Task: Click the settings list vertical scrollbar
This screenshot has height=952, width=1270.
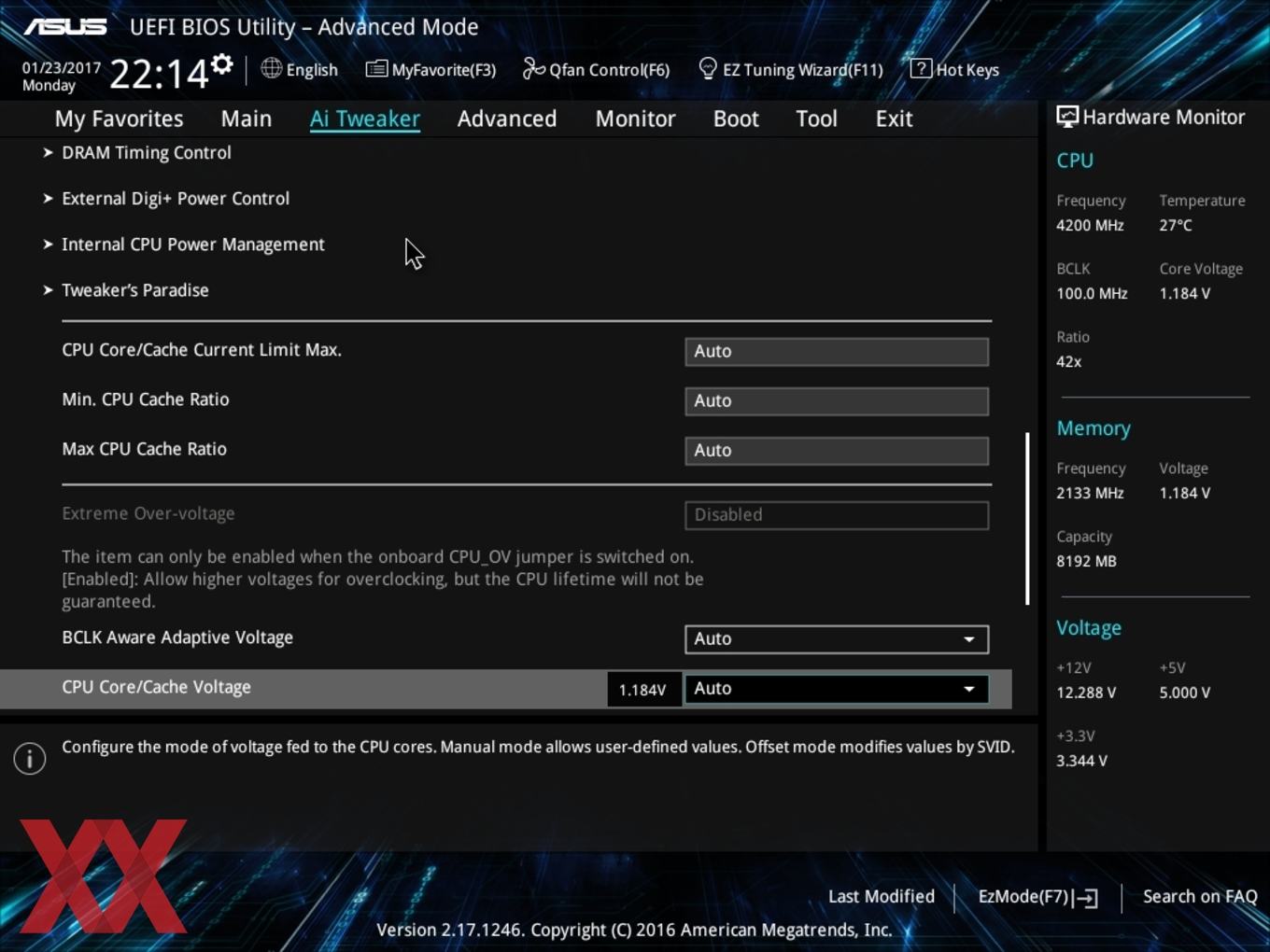Action: coord(1027,518)
